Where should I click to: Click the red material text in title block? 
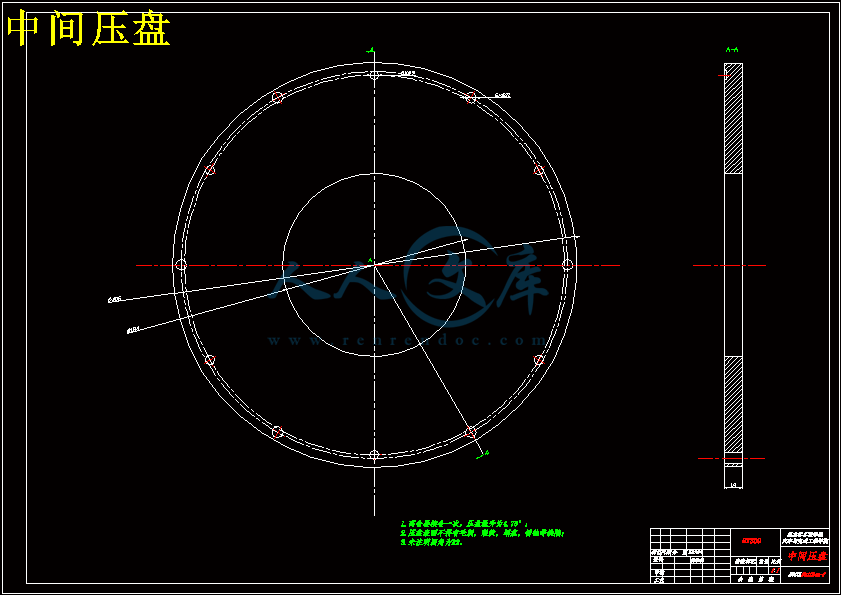(751, 540)
